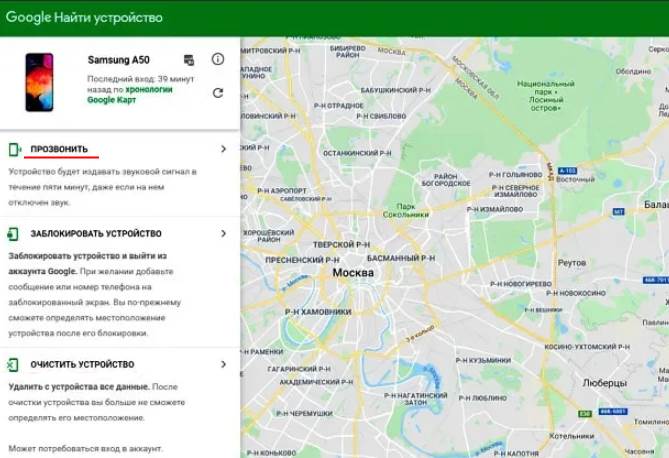Click ОСТАНКИНСКИЙ Р-Н on the map

(357, 153)
